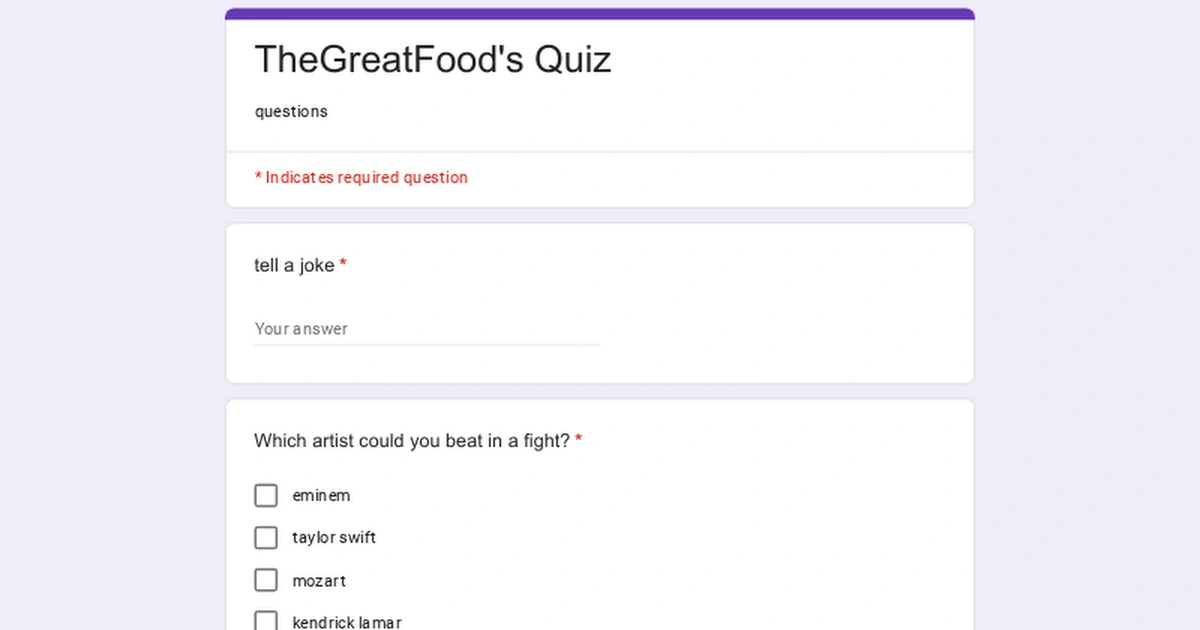
Task: Click the eminem option label text
Action: click(x=320, y=495)
